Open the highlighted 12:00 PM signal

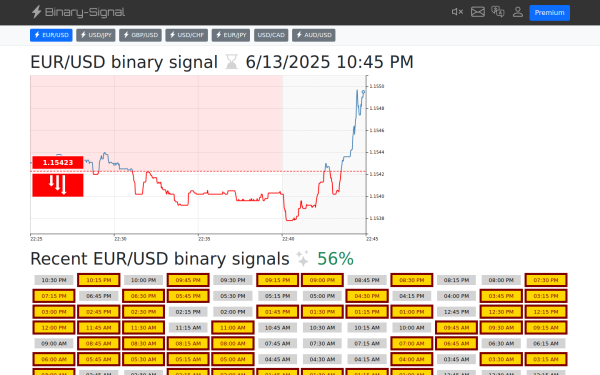tap(54, 328)
